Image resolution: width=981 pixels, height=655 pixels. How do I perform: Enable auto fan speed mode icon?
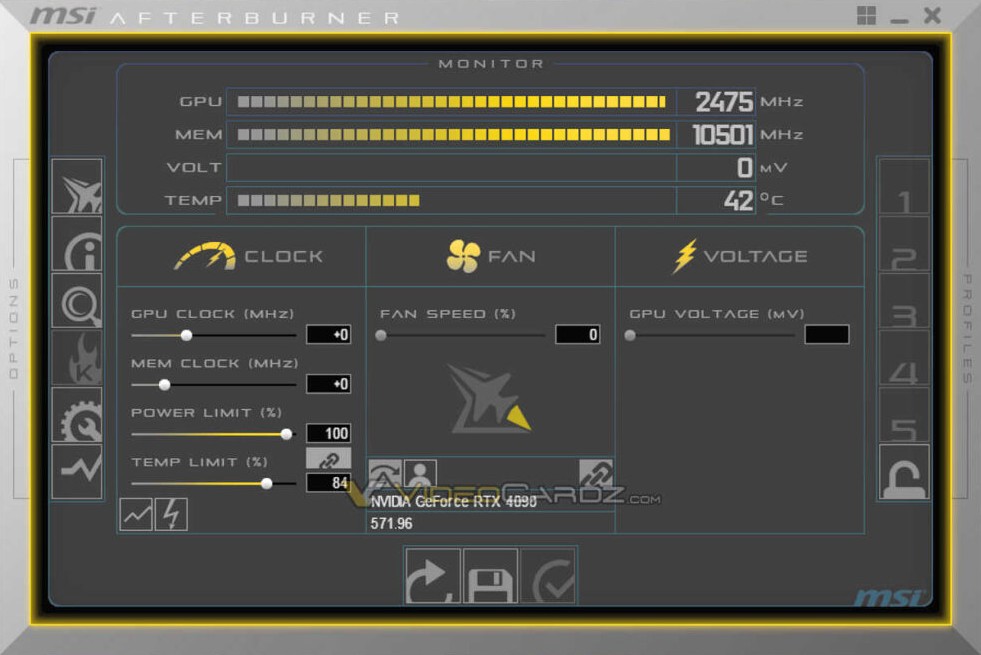tap(385, 474)
